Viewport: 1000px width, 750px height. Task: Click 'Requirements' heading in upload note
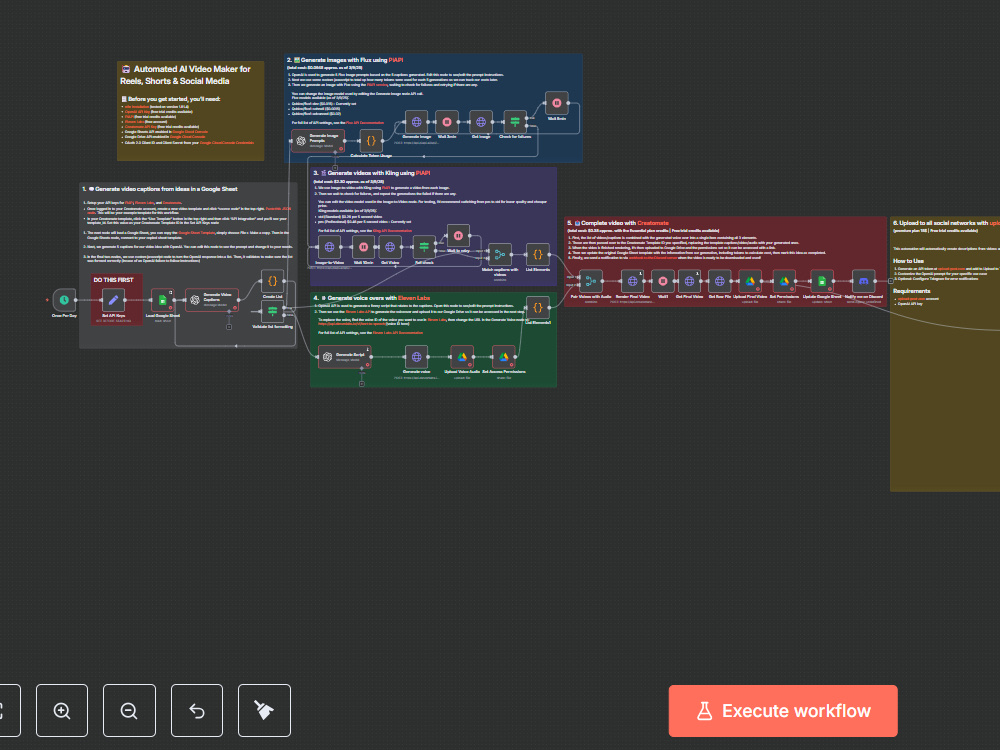click(911, 291)
